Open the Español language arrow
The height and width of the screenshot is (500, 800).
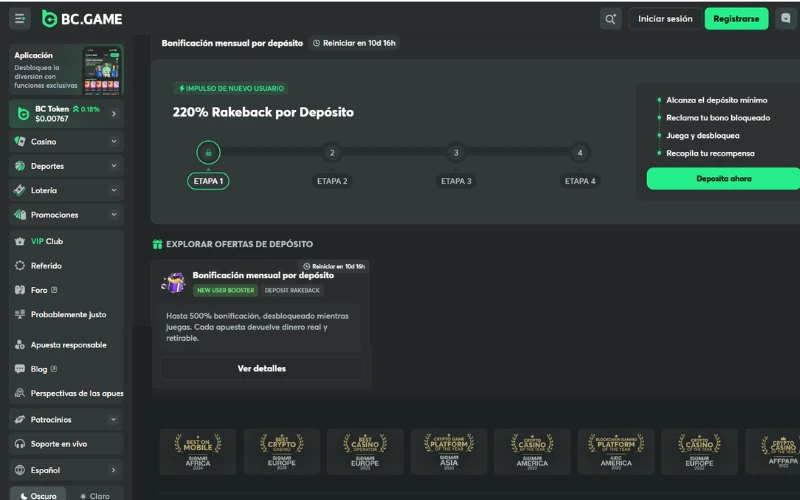[113, 470]
